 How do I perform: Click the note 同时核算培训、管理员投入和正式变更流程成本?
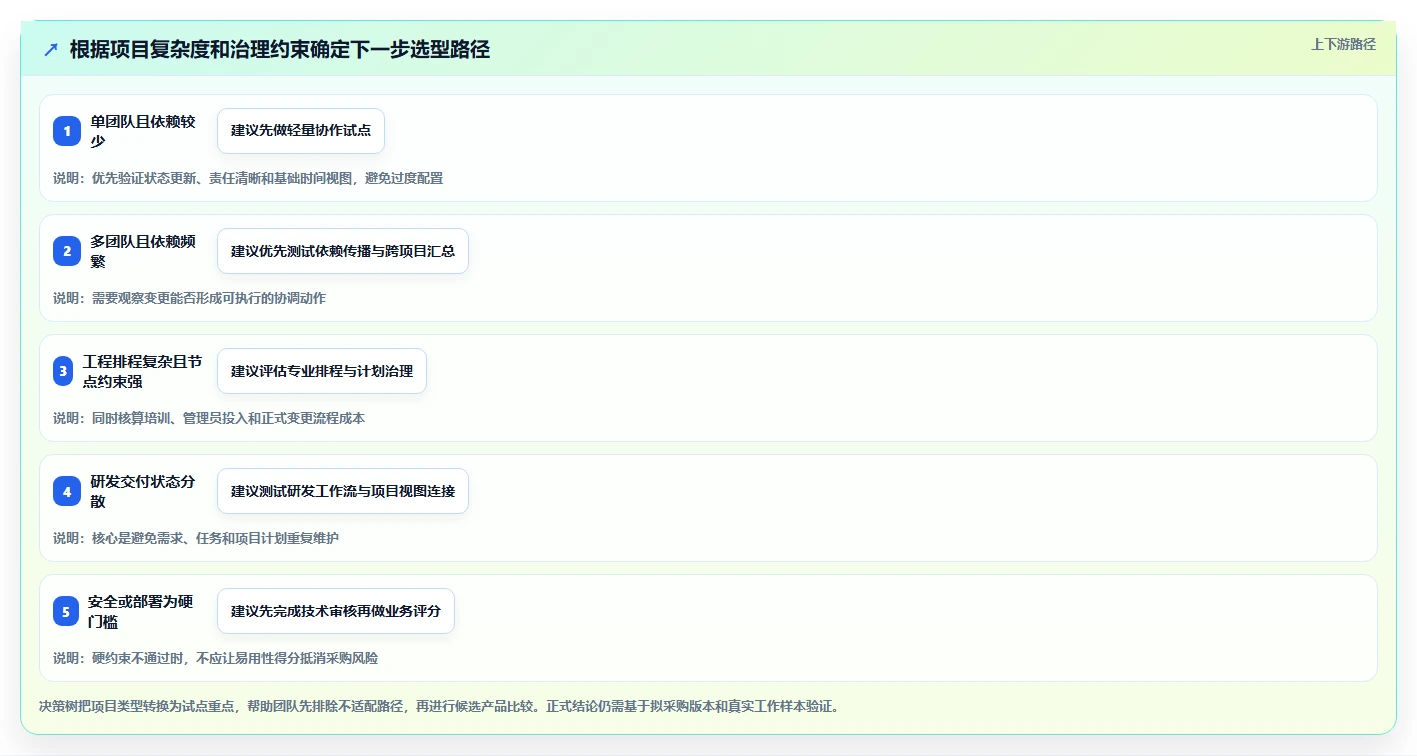pyautogui.click(x=209, y=418)
